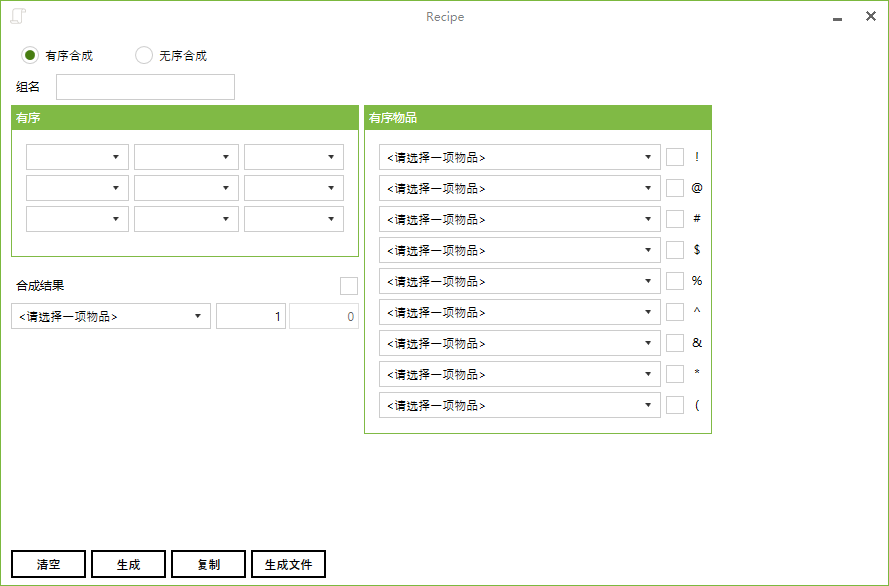This screenshot has height=586, width=889.
Task: Select the 无序合成 radio button
Action: [x=144, y=56]
